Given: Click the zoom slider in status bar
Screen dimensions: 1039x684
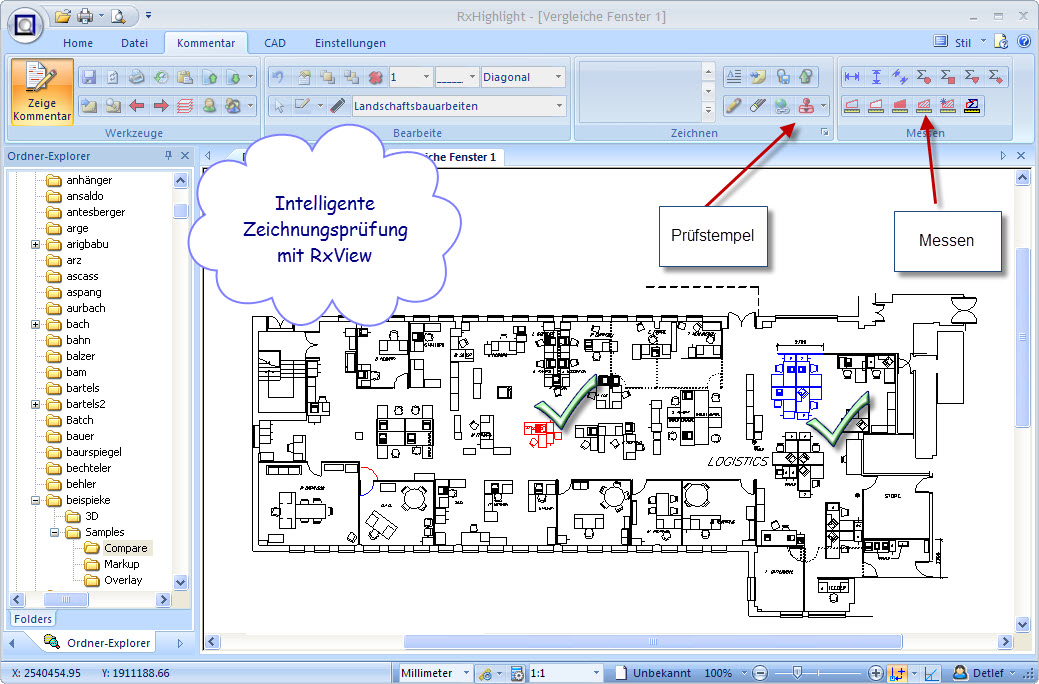Looking at the screenshot, I should 797,673.
